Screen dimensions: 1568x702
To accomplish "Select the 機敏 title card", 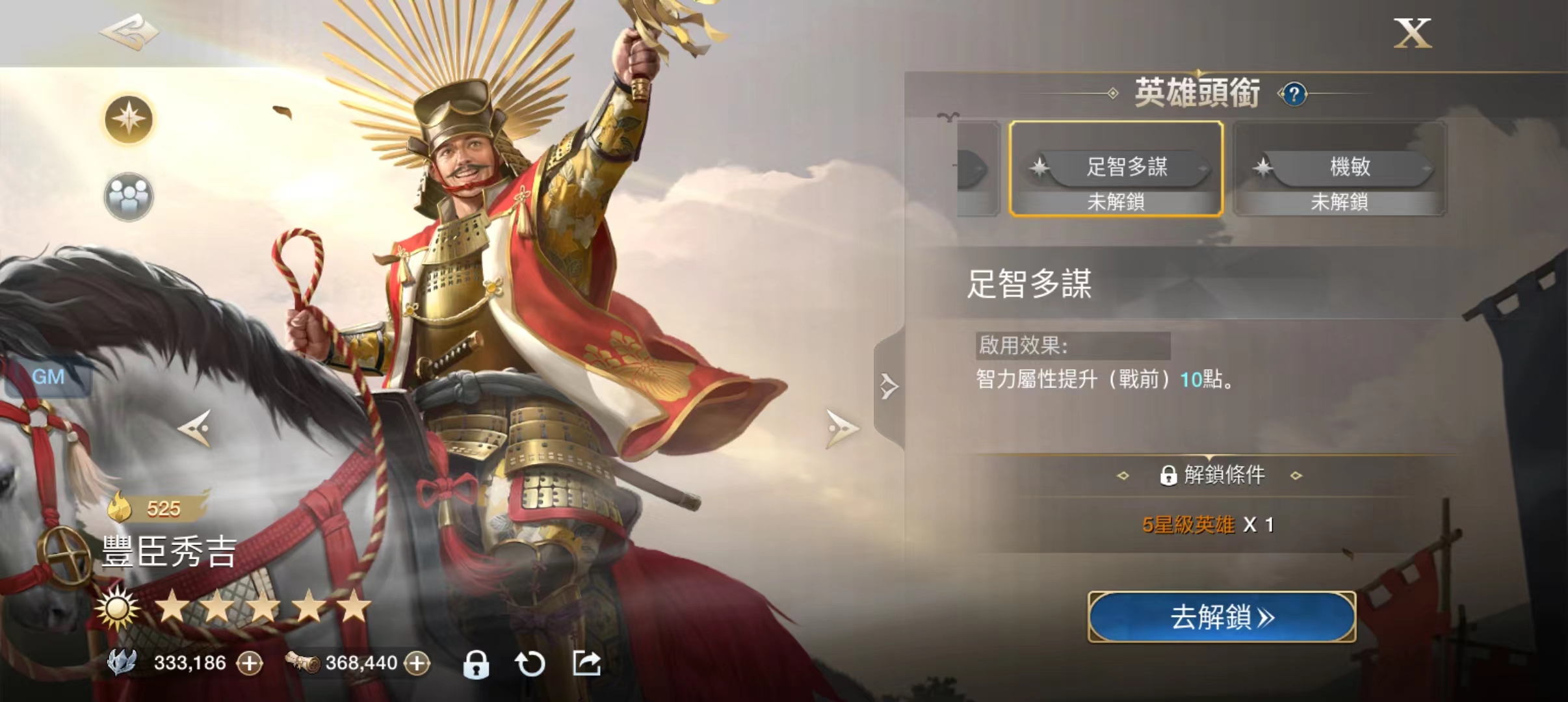I will point(1340,169).
